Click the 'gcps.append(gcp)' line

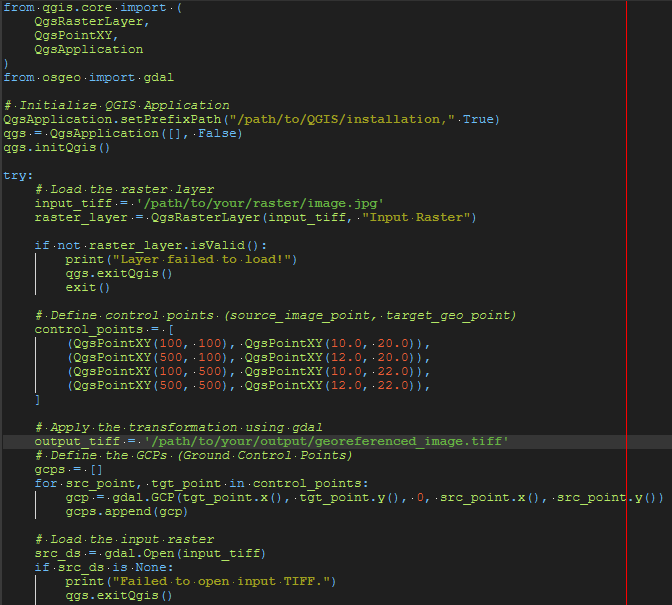126,511
